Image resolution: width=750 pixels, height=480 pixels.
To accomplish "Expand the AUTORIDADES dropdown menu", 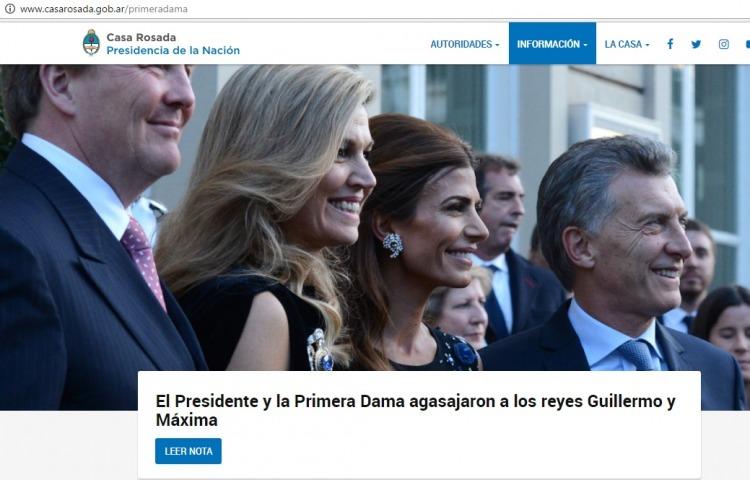I will (x=464, y=44).
